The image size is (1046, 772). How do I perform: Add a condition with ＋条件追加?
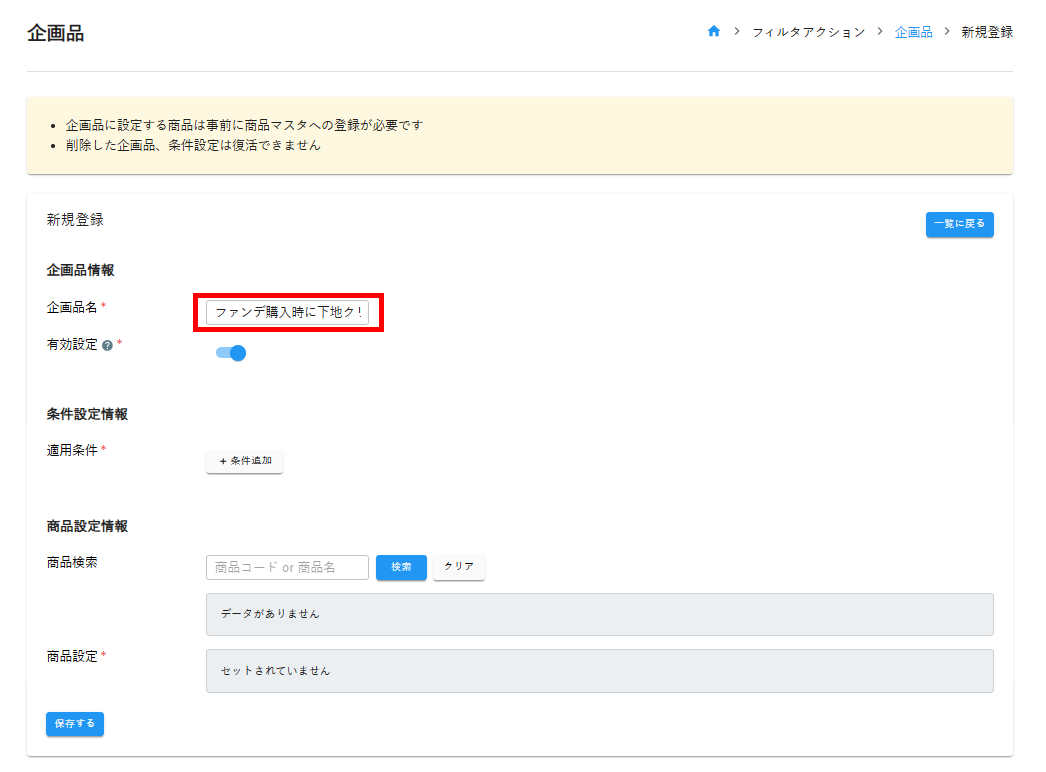(x=245, y=462)
